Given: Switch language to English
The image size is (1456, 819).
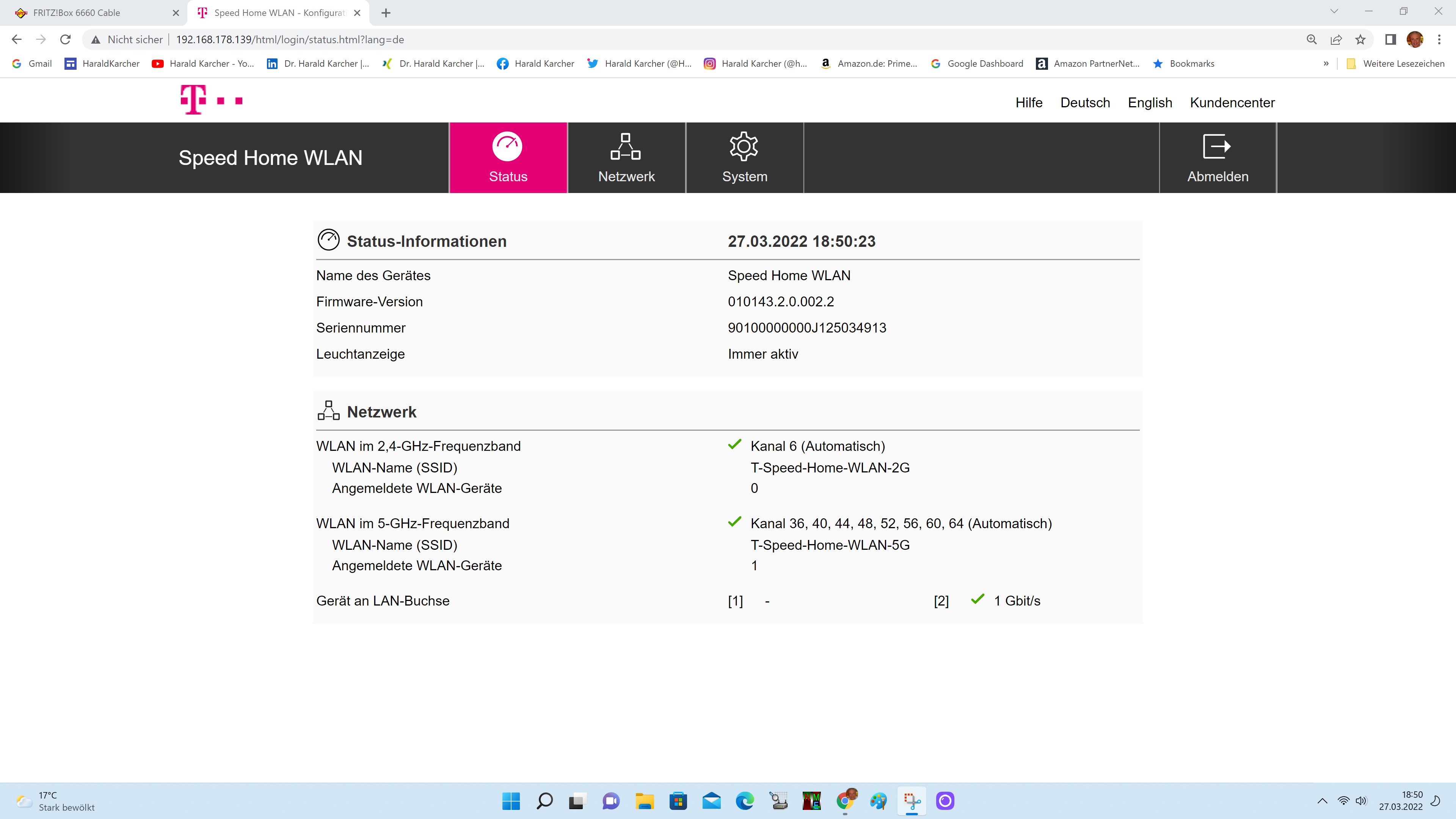Looking at the screenshot, I should coord(1150,102).
